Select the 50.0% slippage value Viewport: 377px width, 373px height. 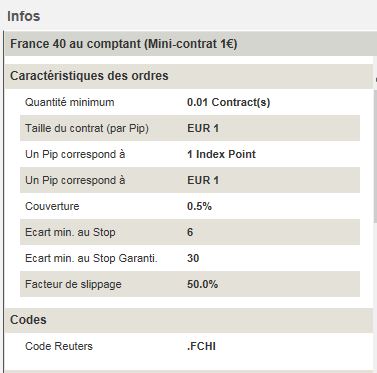point(202,284)
